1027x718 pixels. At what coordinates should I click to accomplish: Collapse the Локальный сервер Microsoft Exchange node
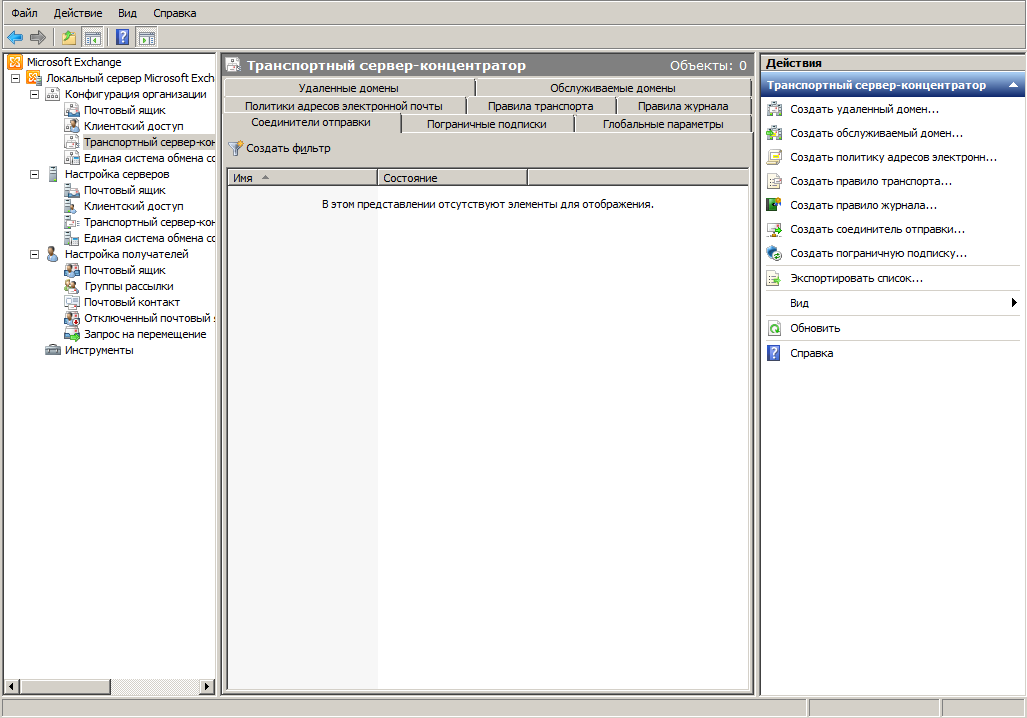point(16,79)
